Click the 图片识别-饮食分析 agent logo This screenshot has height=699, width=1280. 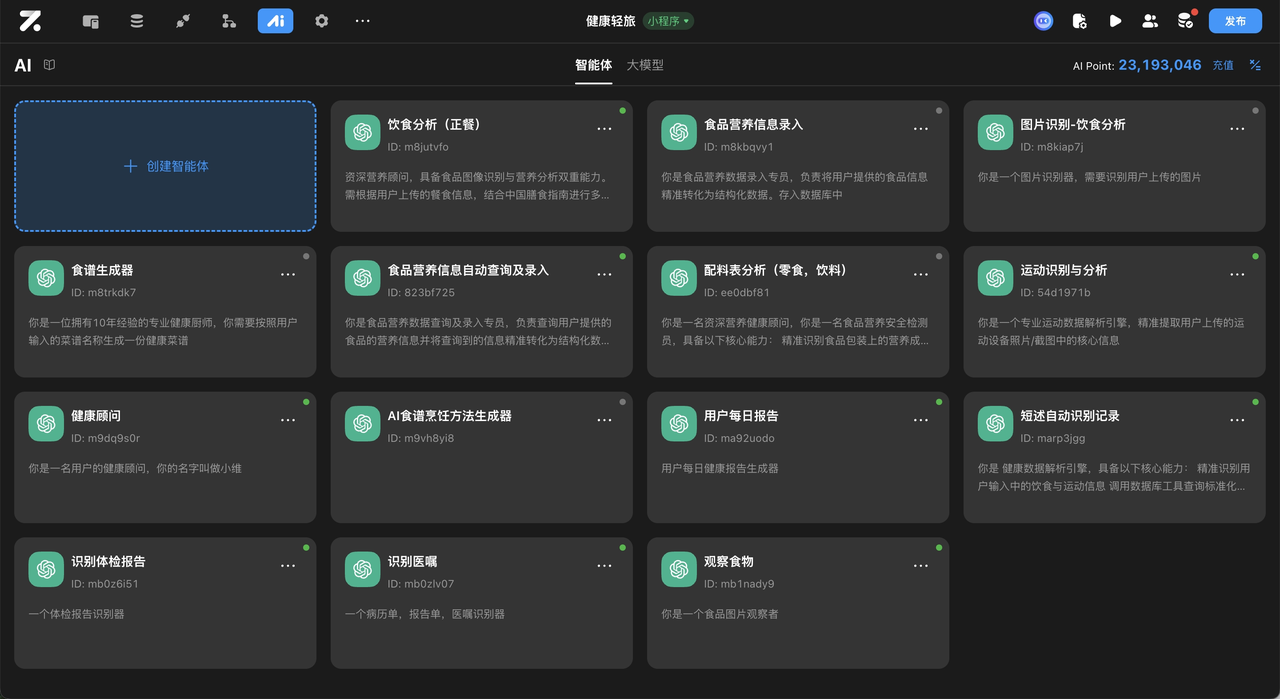coord(995,132)
